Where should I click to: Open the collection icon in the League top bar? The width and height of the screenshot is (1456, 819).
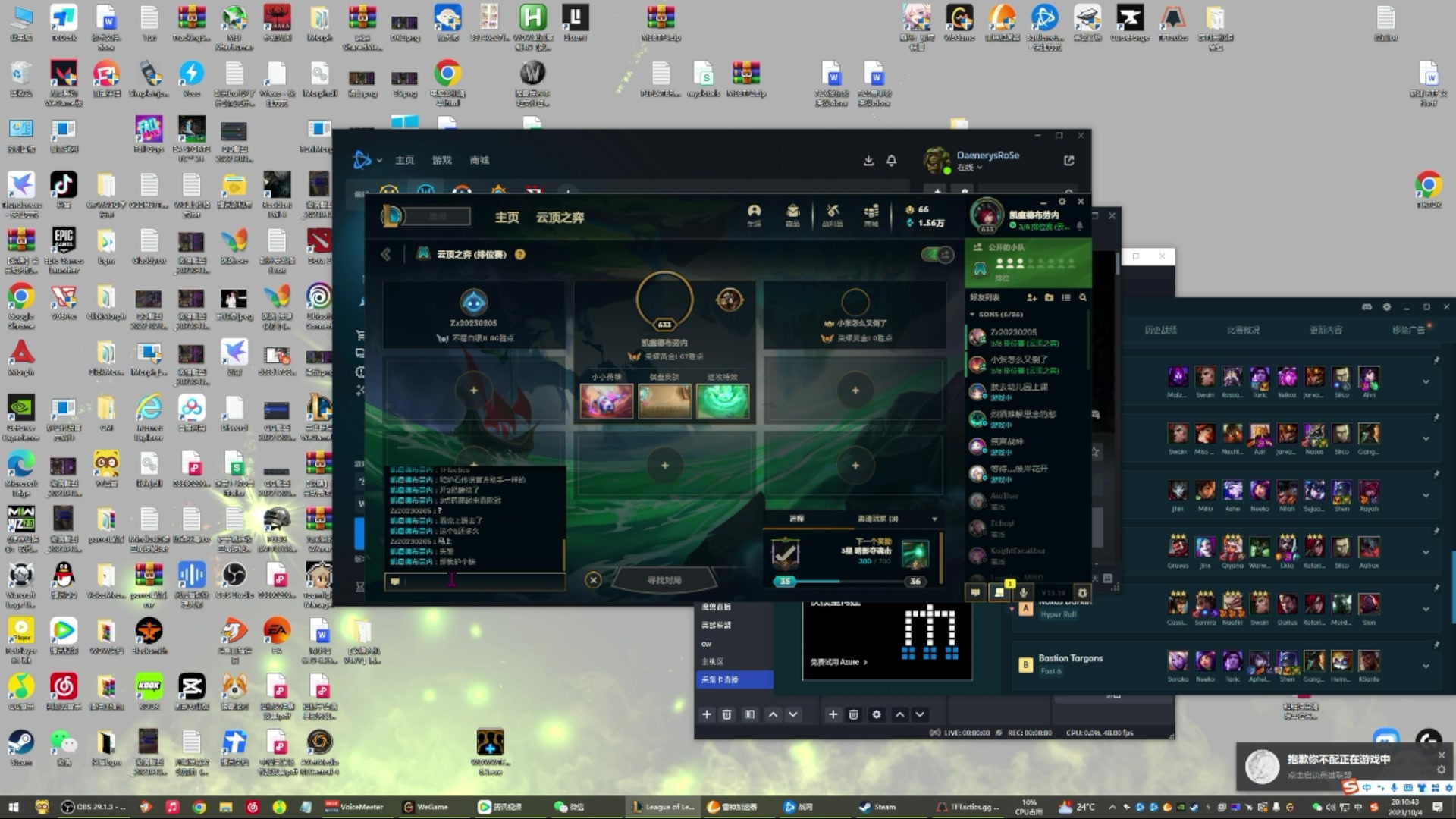pos(792,215)
